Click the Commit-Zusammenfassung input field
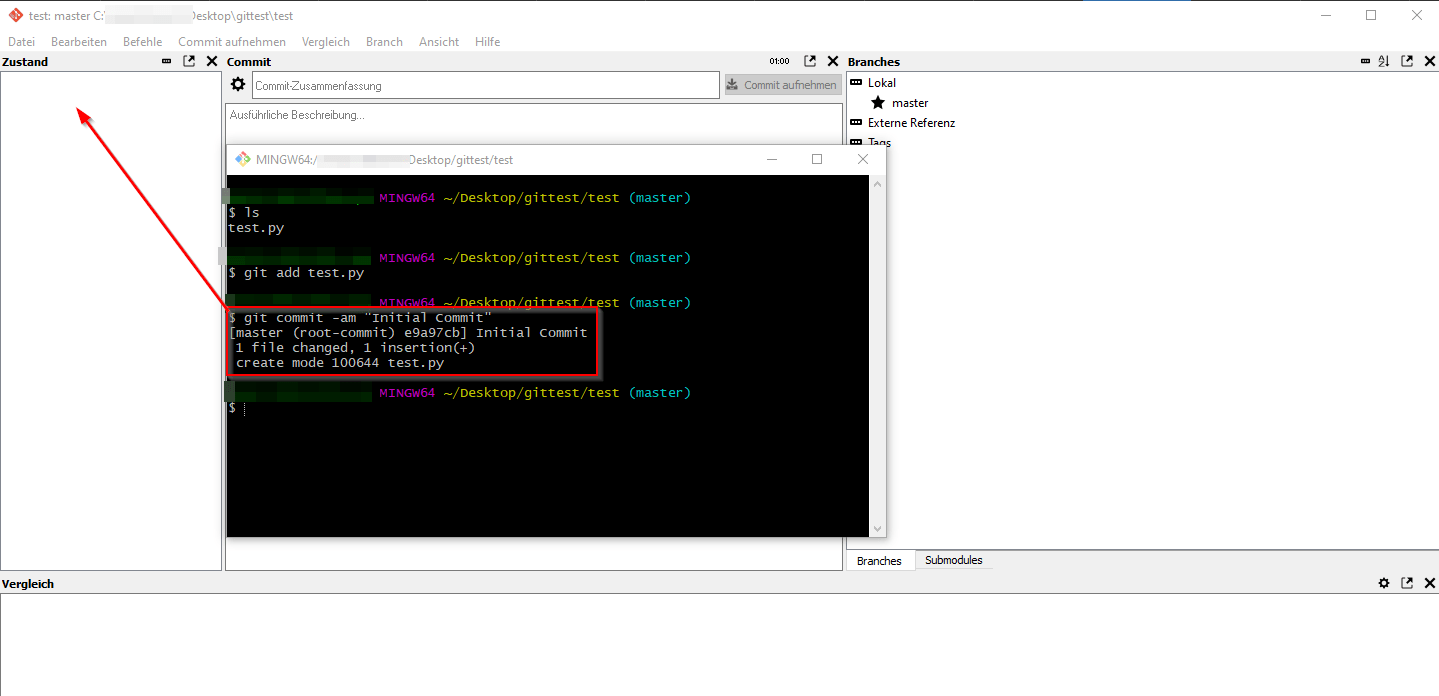 [485, 86]
